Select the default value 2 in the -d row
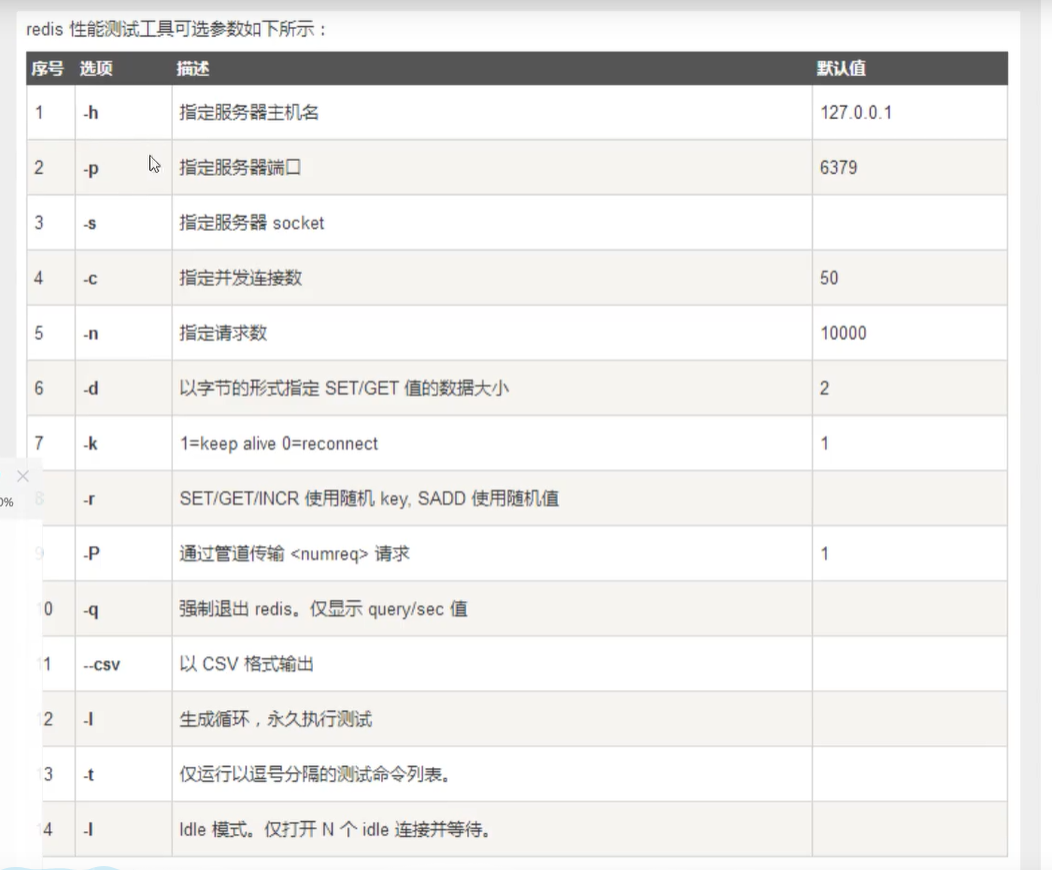The width and height of the screenshot is (1052, 870). [825, 388]
